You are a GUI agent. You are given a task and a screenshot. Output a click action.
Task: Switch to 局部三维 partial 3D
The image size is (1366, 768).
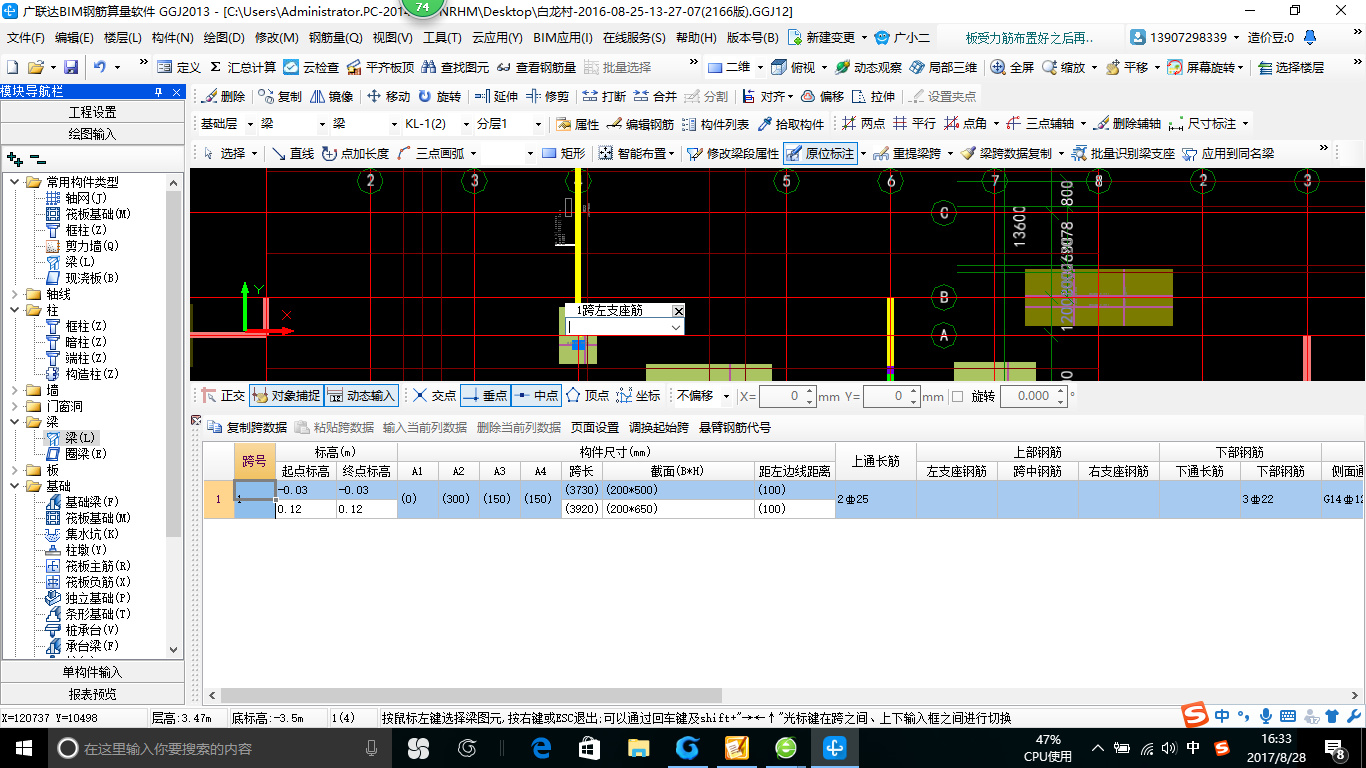point(942,67)
